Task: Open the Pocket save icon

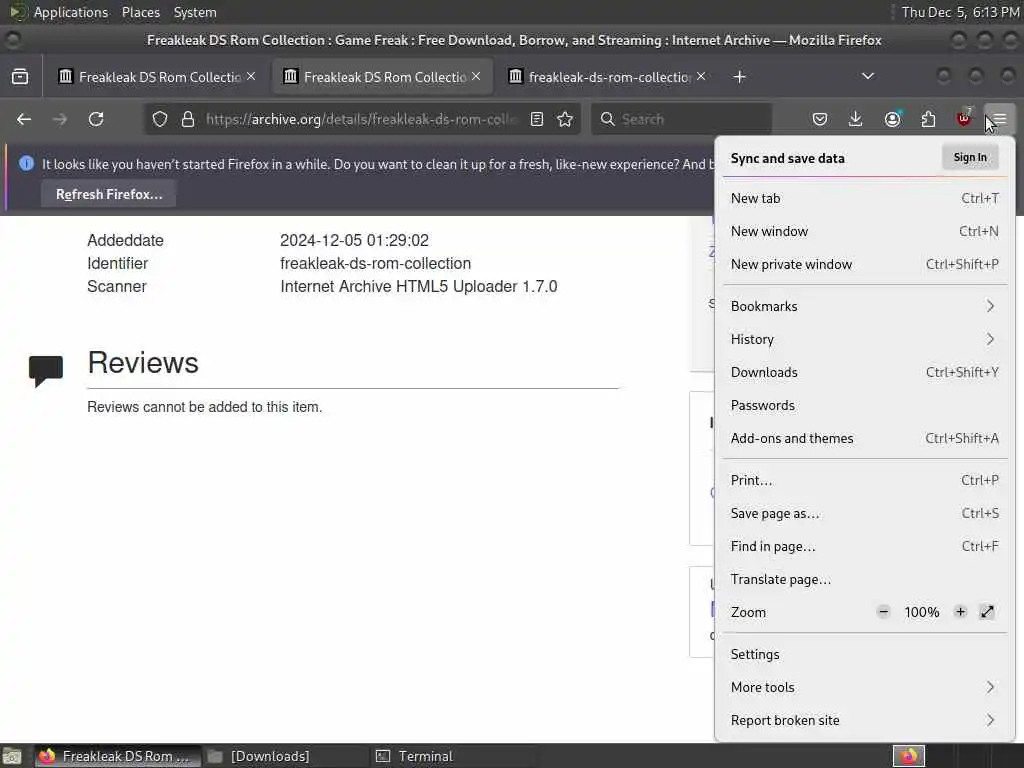Action: [820, 120]
